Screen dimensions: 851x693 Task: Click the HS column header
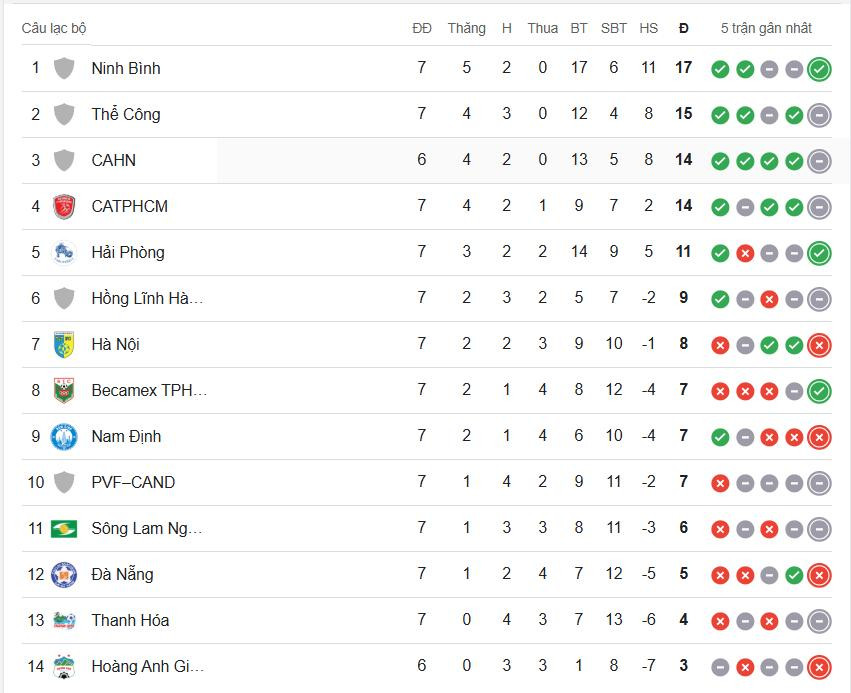(648, 28)
